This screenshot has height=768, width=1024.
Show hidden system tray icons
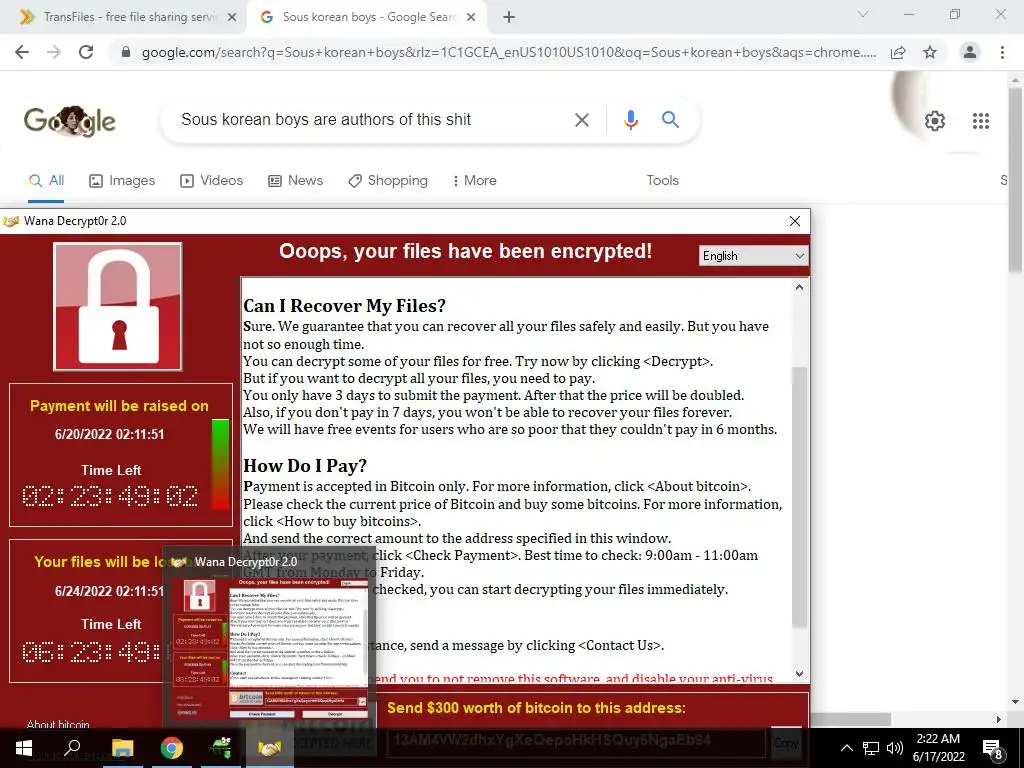coord(846,748)
